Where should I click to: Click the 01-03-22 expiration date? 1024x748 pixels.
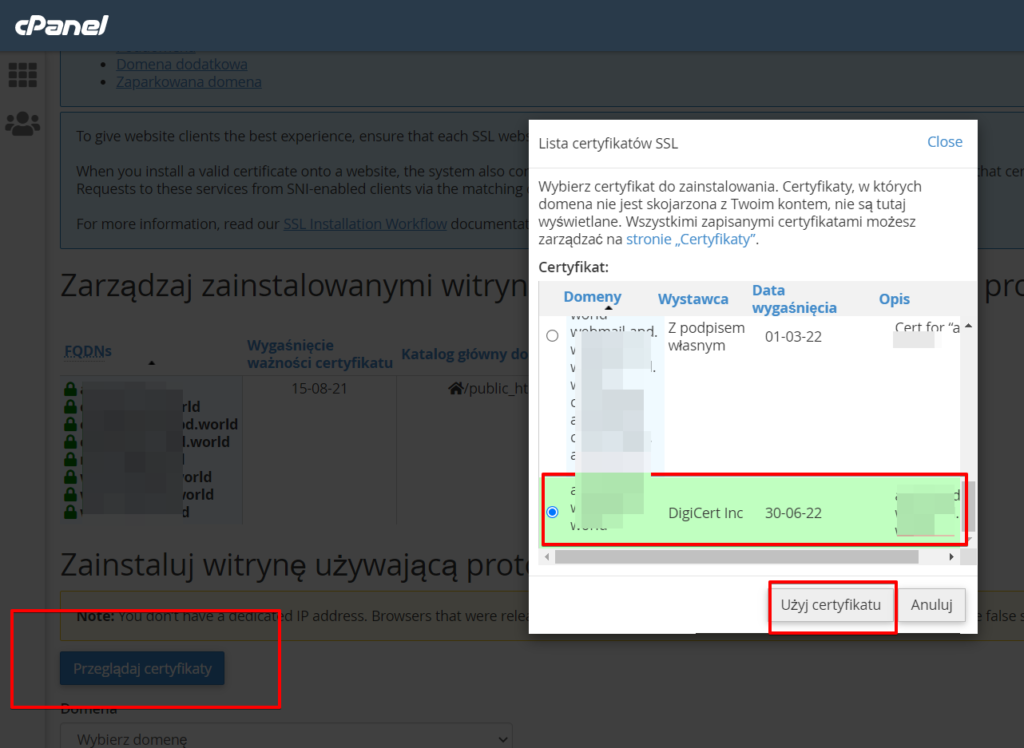click(793, 336)
